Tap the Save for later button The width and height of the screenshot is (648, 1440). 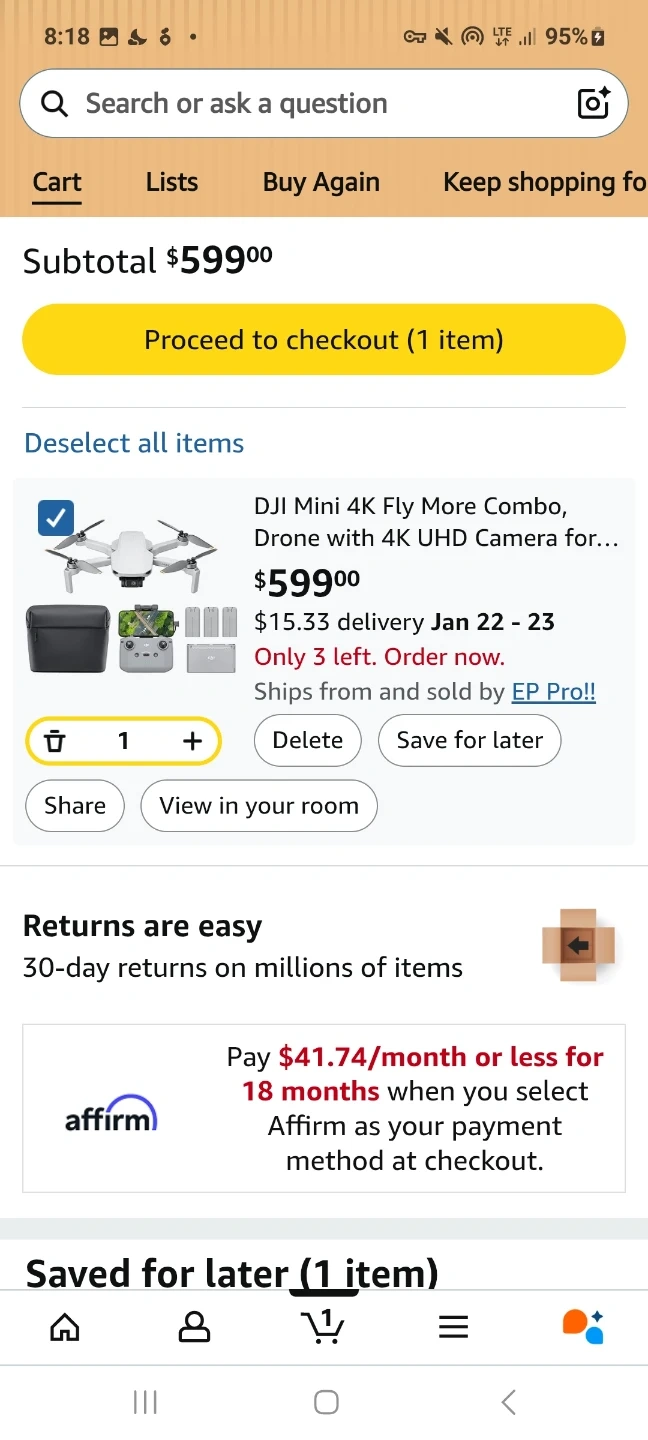pyautogui.click(x=469, y=740)
